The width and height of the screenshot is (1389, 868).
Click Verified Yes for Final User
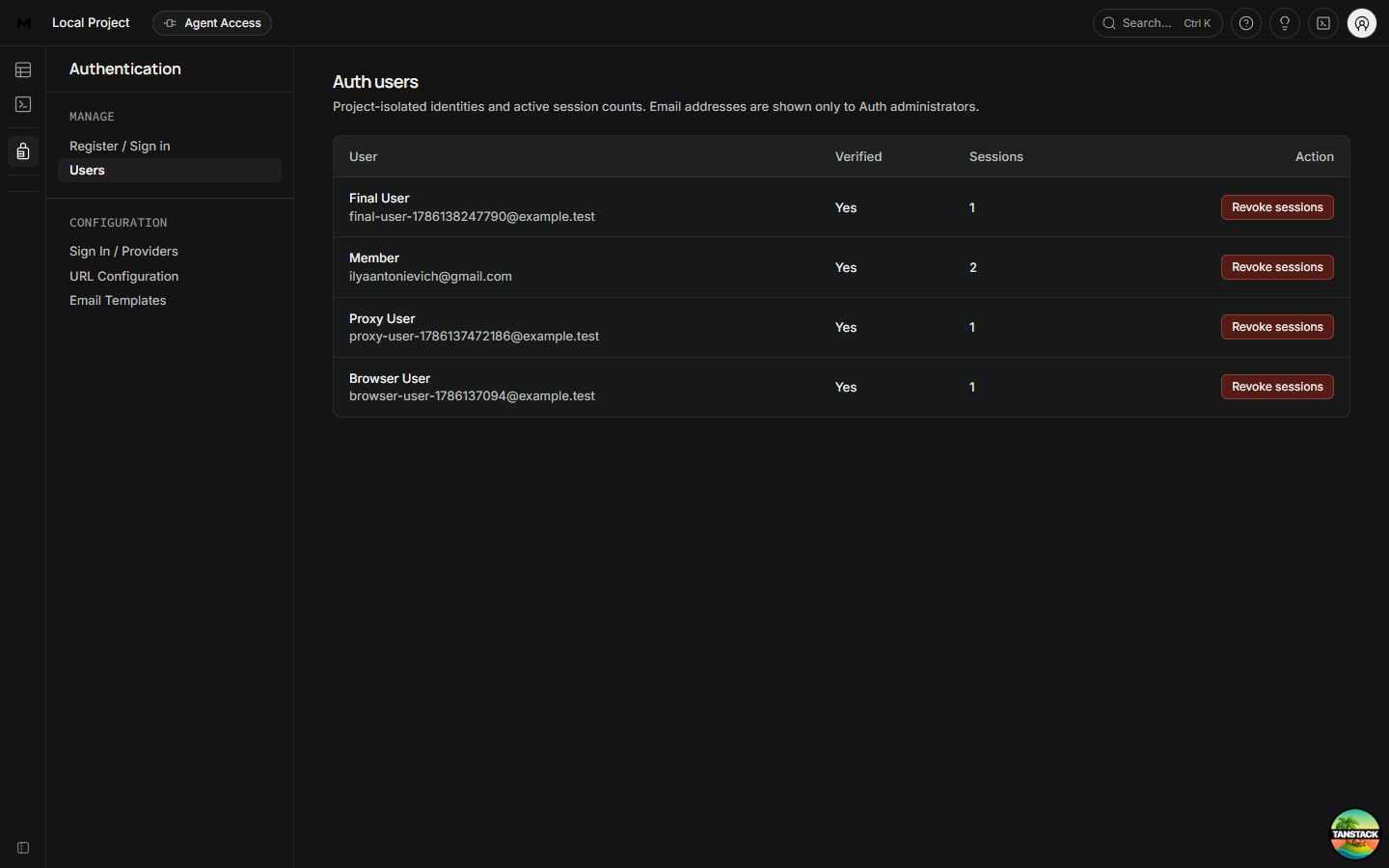pos(846,207)
